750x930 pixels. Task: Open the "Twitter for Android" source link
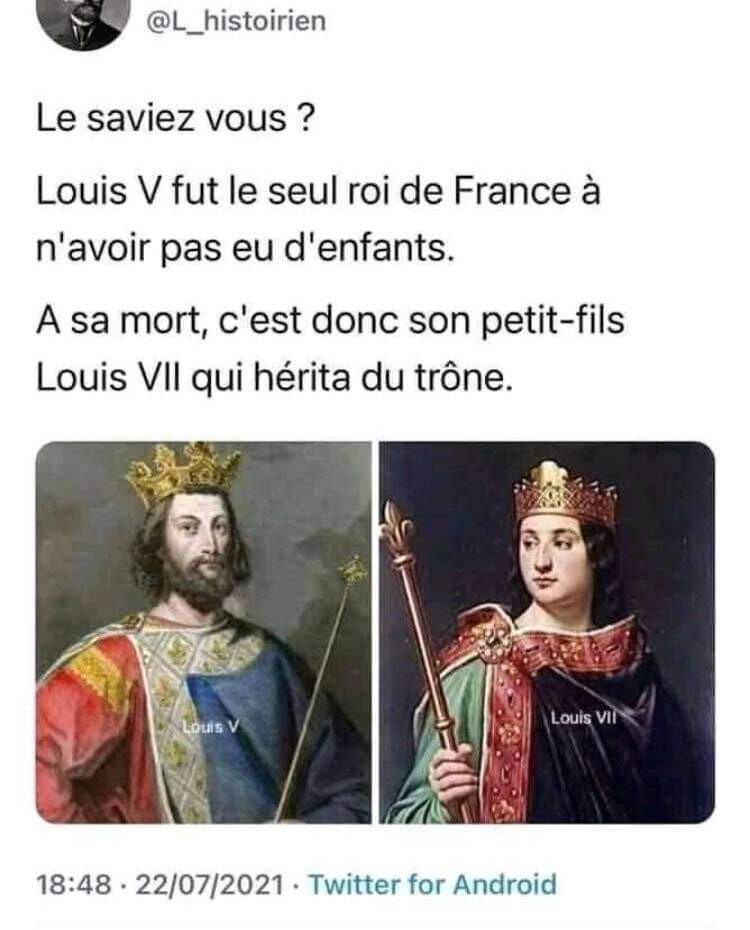pos(433,884)
